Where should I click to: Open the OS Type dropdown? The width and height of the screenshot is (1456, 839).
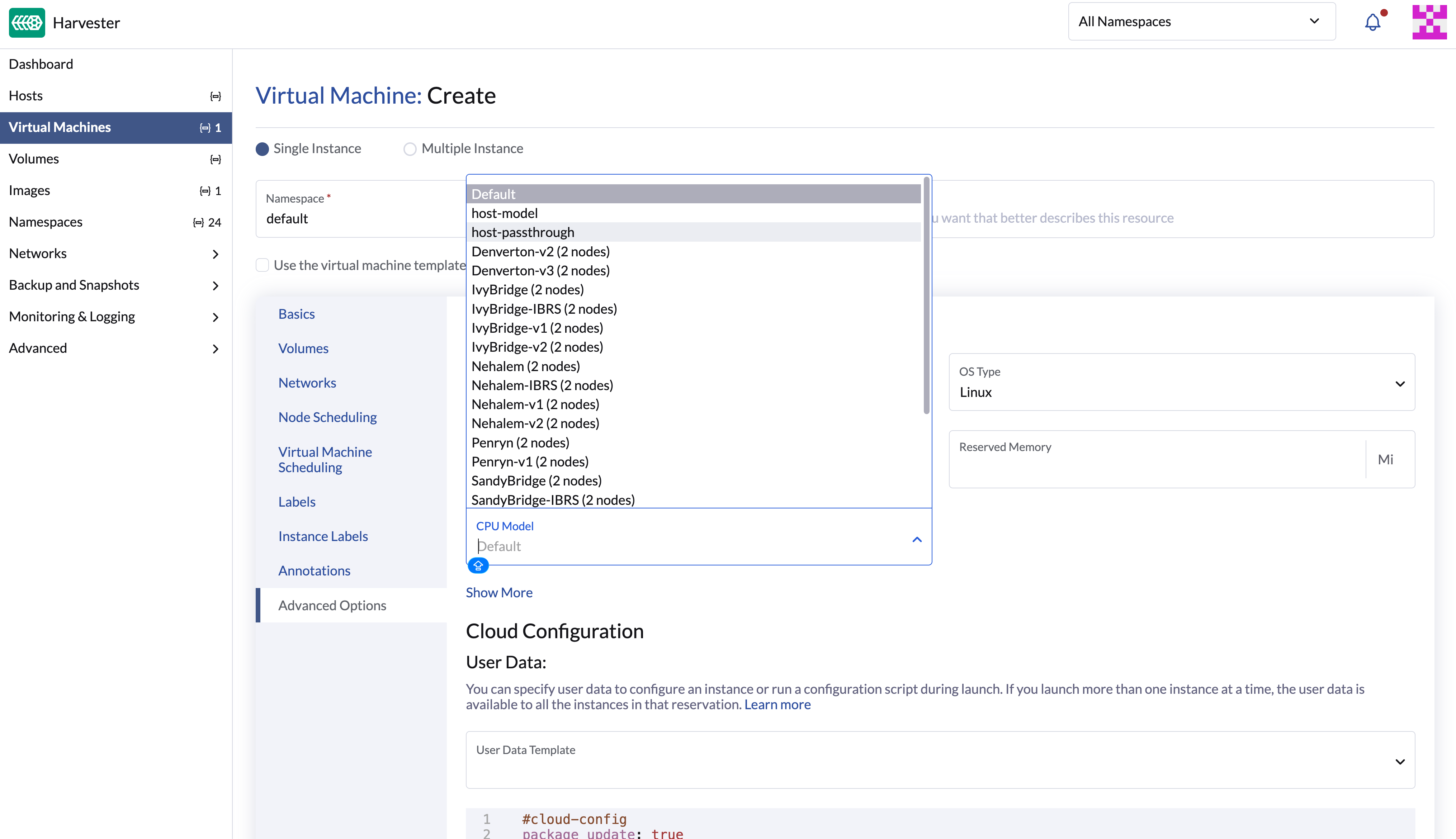pyautogui.click(x=1181, y=383)
